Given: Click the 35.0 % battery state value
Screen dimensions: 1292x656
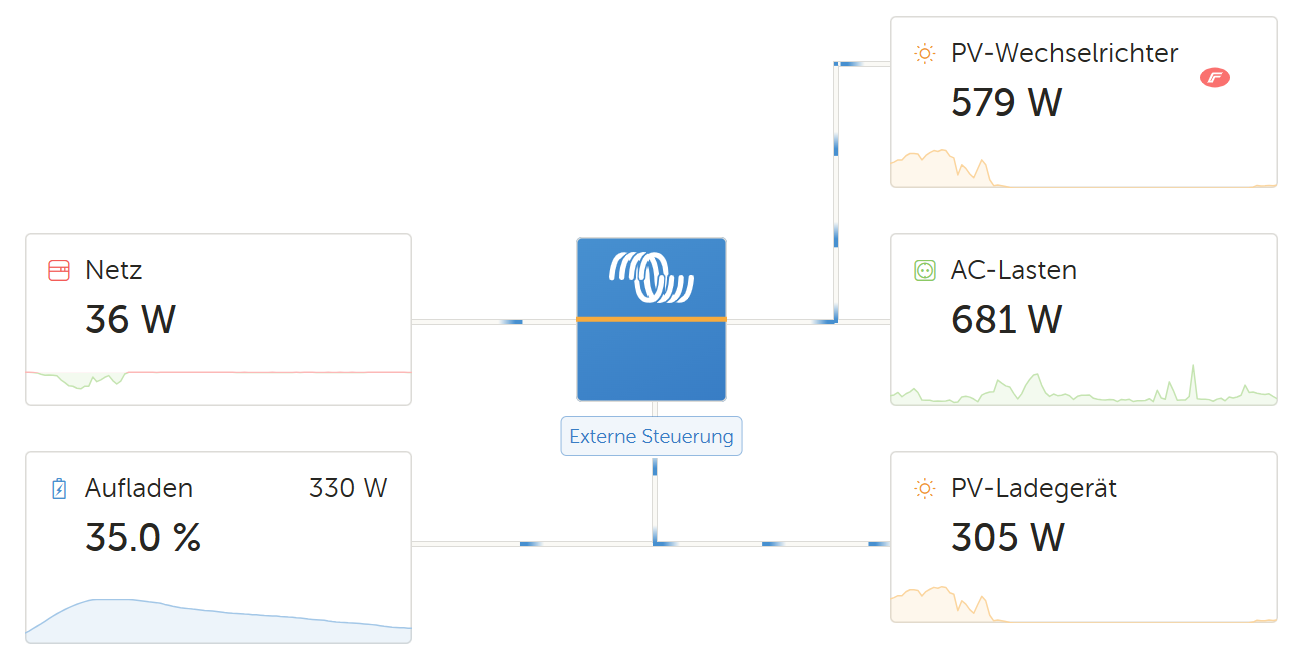Looking at the screenshot, I should pyautogui.click(x=143, y=538).
